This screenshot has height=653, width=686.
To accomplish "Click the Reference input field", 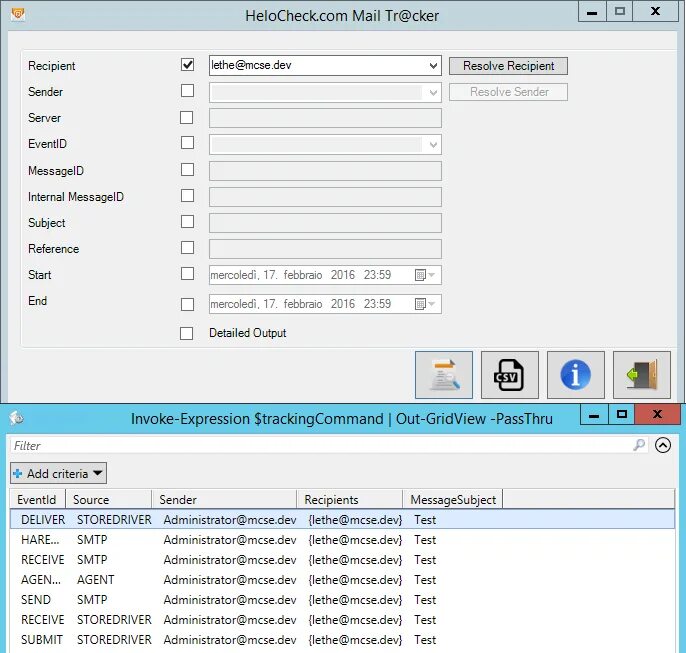I will pos(325,249).
